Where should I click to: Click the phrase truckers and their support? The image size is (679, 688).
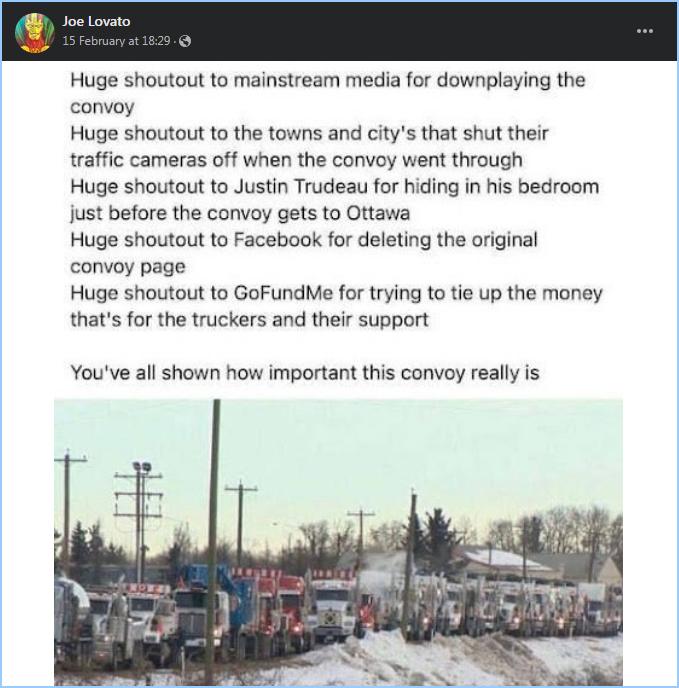310,319
